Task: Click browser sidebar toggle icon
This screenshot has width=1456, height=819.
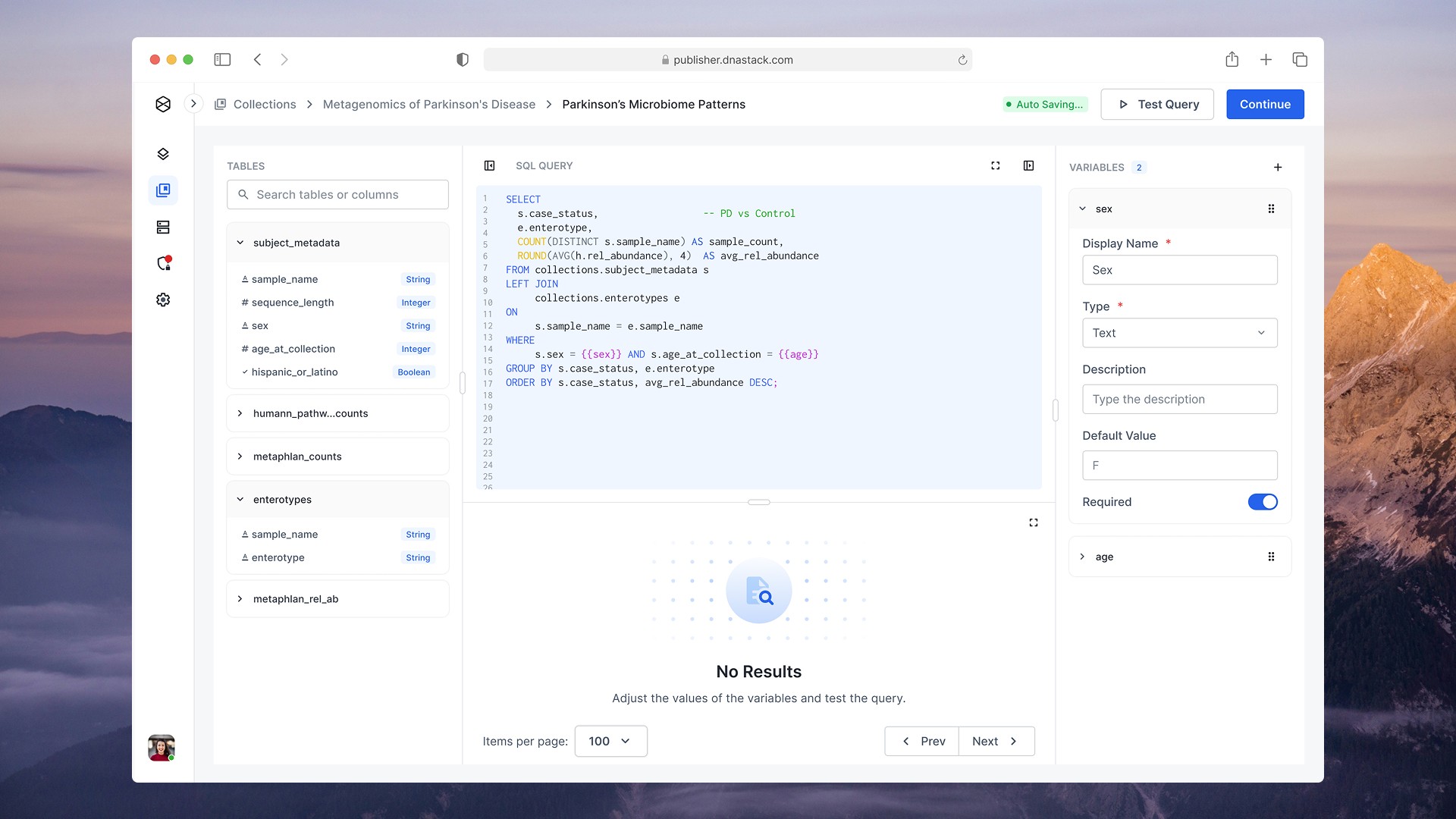Action: point(222,59)
